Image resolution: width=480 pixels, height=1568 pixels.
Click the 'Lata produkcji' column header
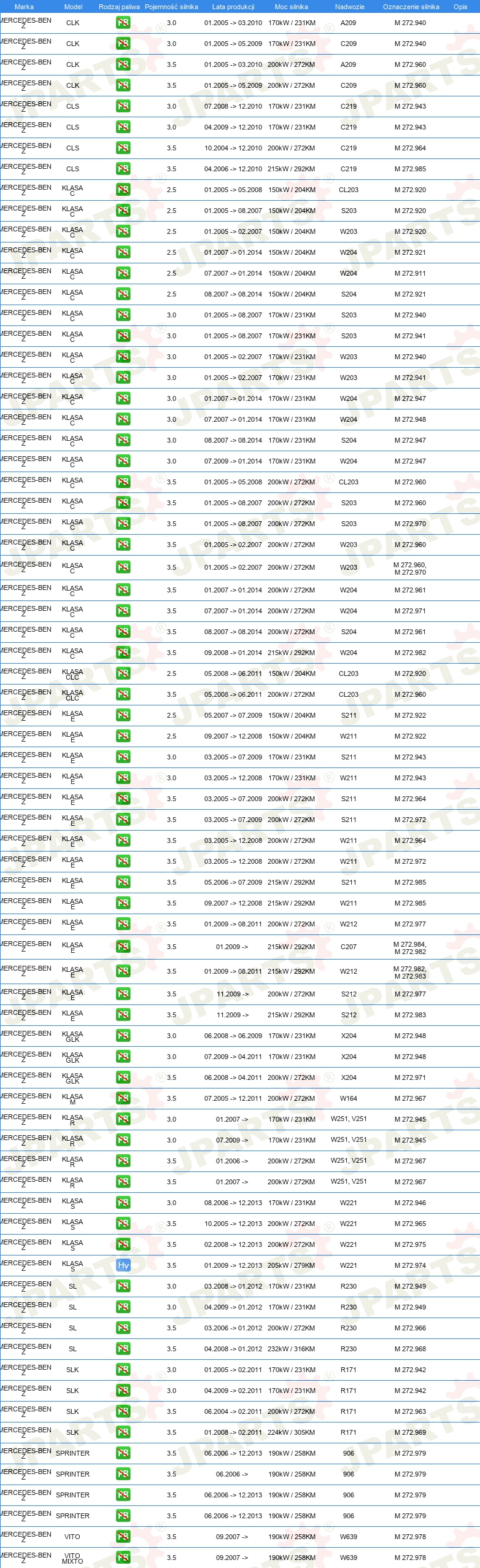(233, 7)
